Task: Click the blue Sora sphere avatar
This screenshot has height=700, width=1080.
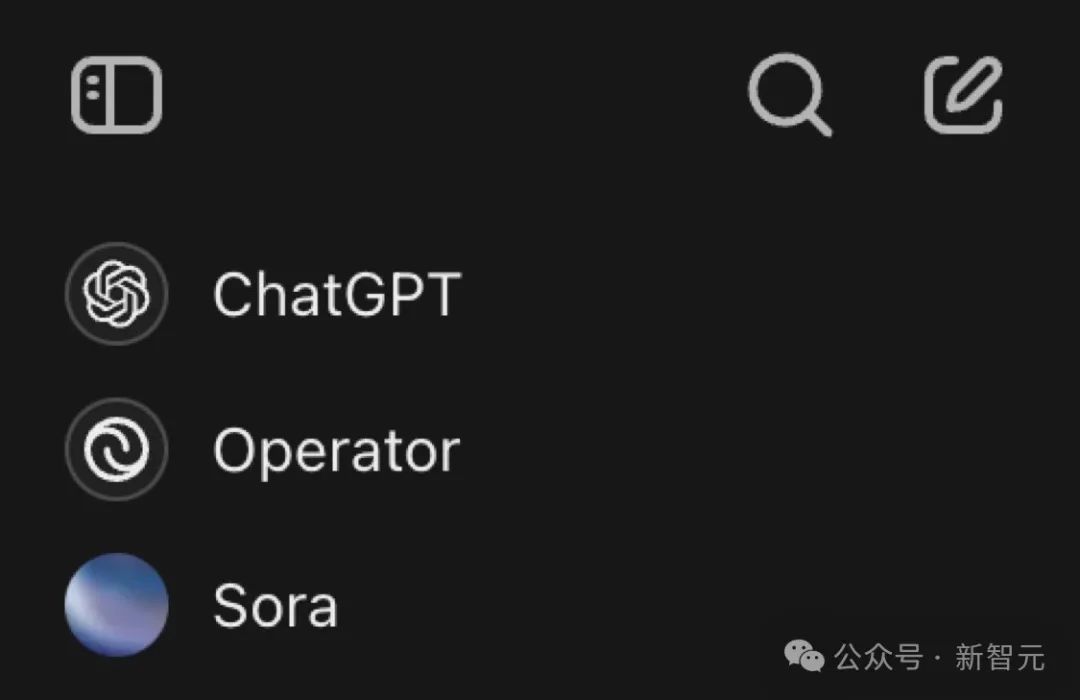Action: pos(116,605)
